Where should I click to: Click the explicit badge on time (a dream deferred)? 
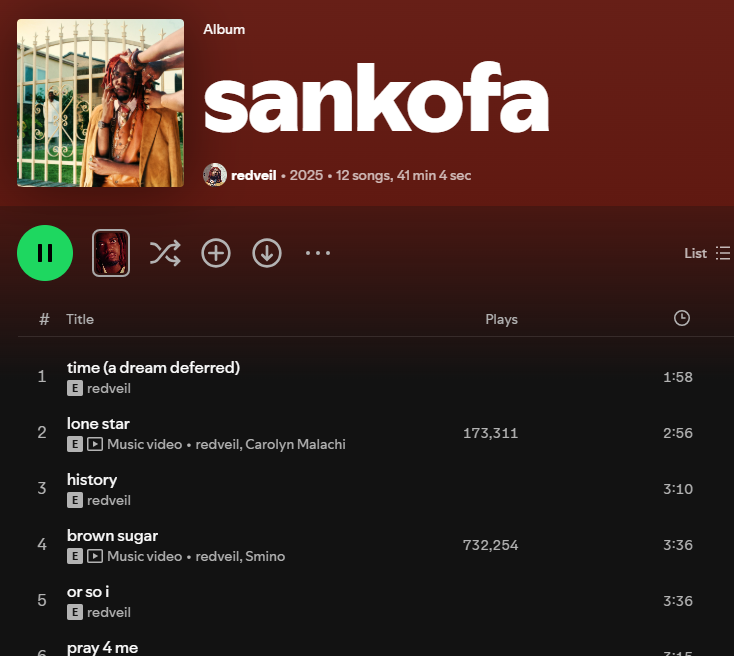coord(75,388)
